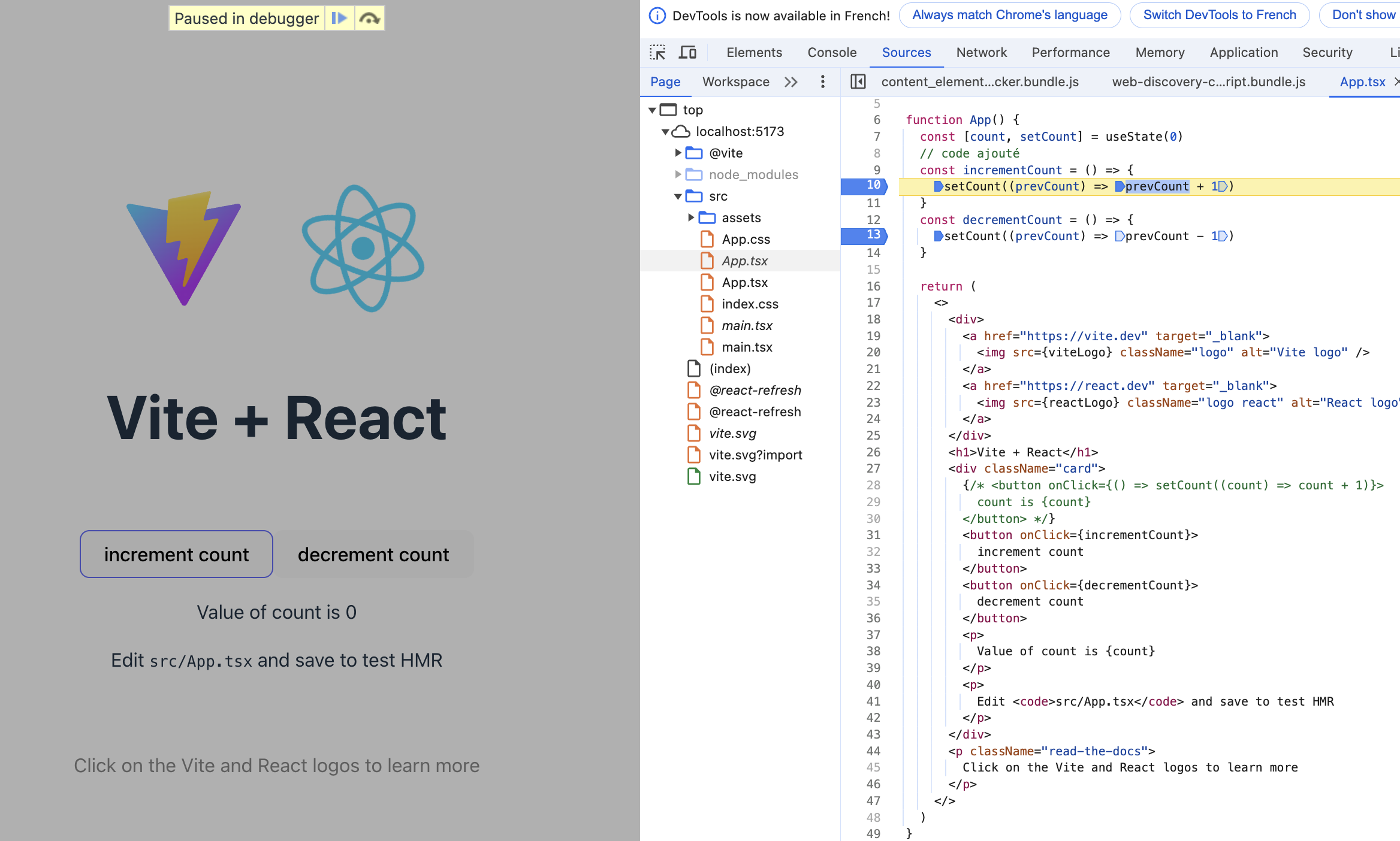Open the Memory tab
Screen dimensions: 1400x841
click(1160, 53)
